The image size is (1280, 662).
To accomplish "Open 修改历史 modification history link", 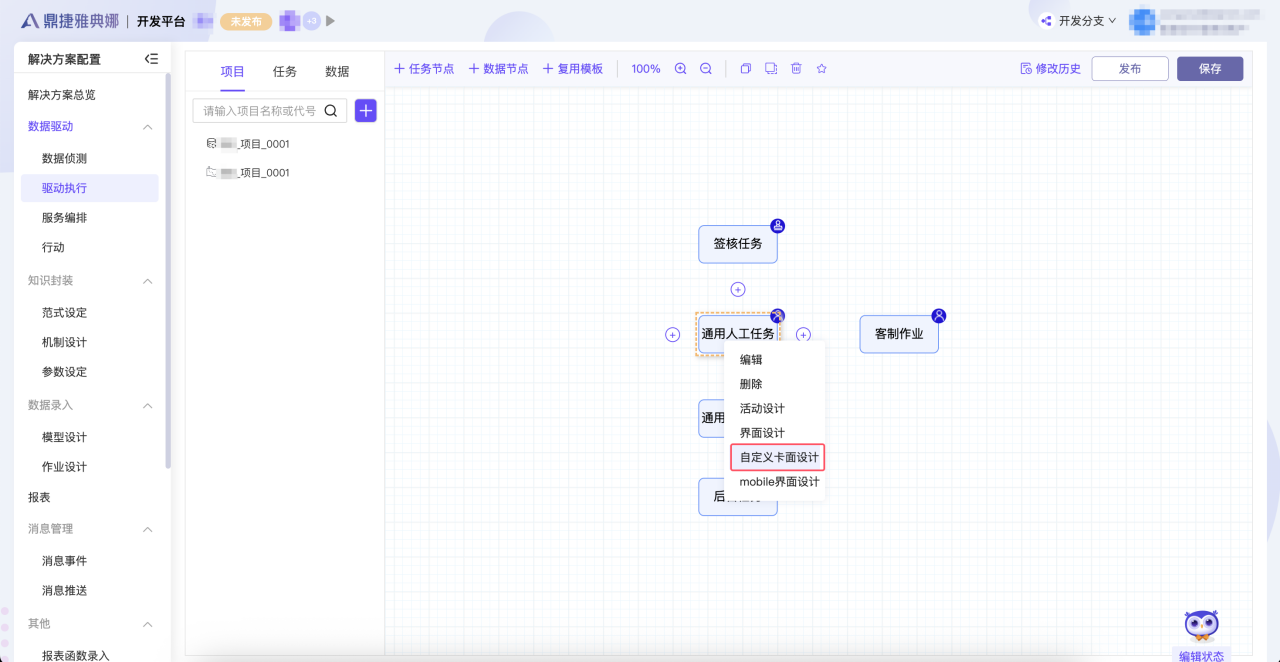I will (x=1050, y=69).
